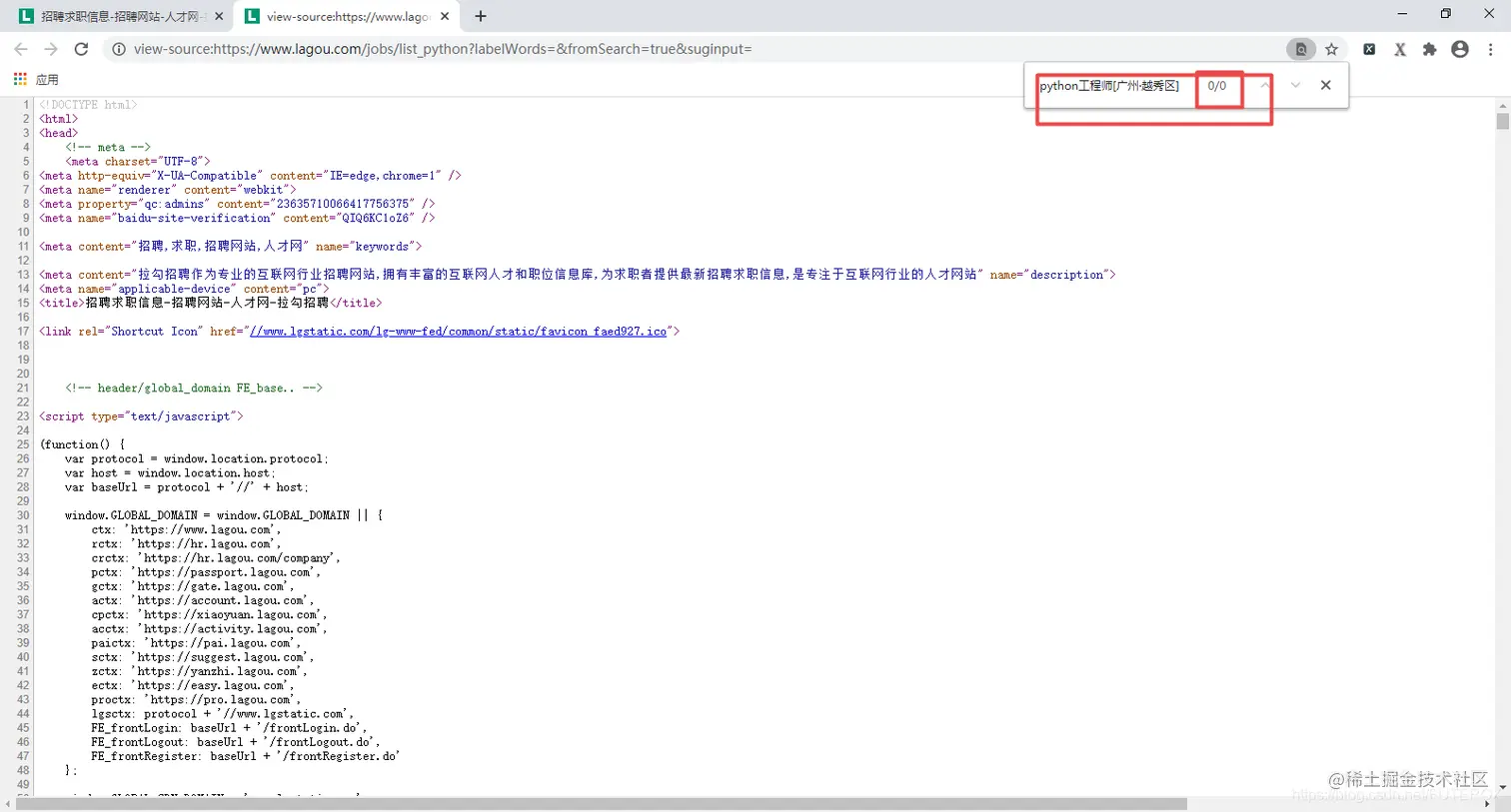The height and width of the screenshot is (812, 1511).
Task: Click the meta charset UTF-8 line
Action: [138, 161]
